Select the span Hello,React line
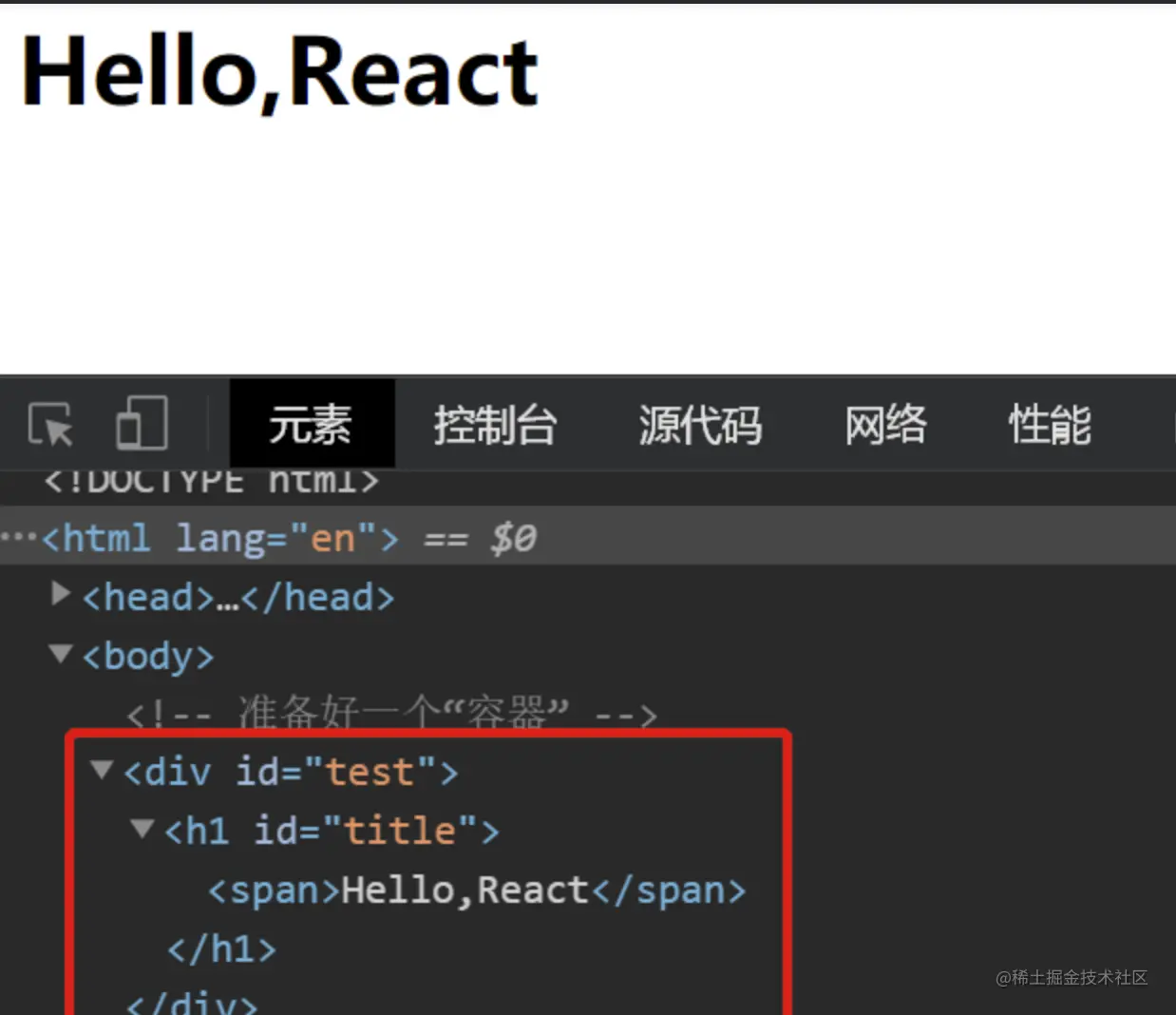Viewport: 1176px width, 1015px height. (x=477, y=891)
